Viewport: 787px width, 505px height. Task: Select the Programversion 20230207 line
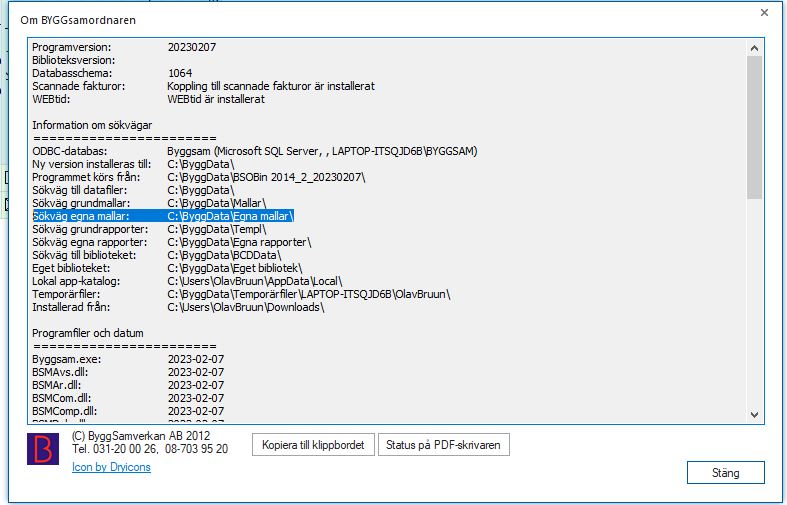(124, 47)
